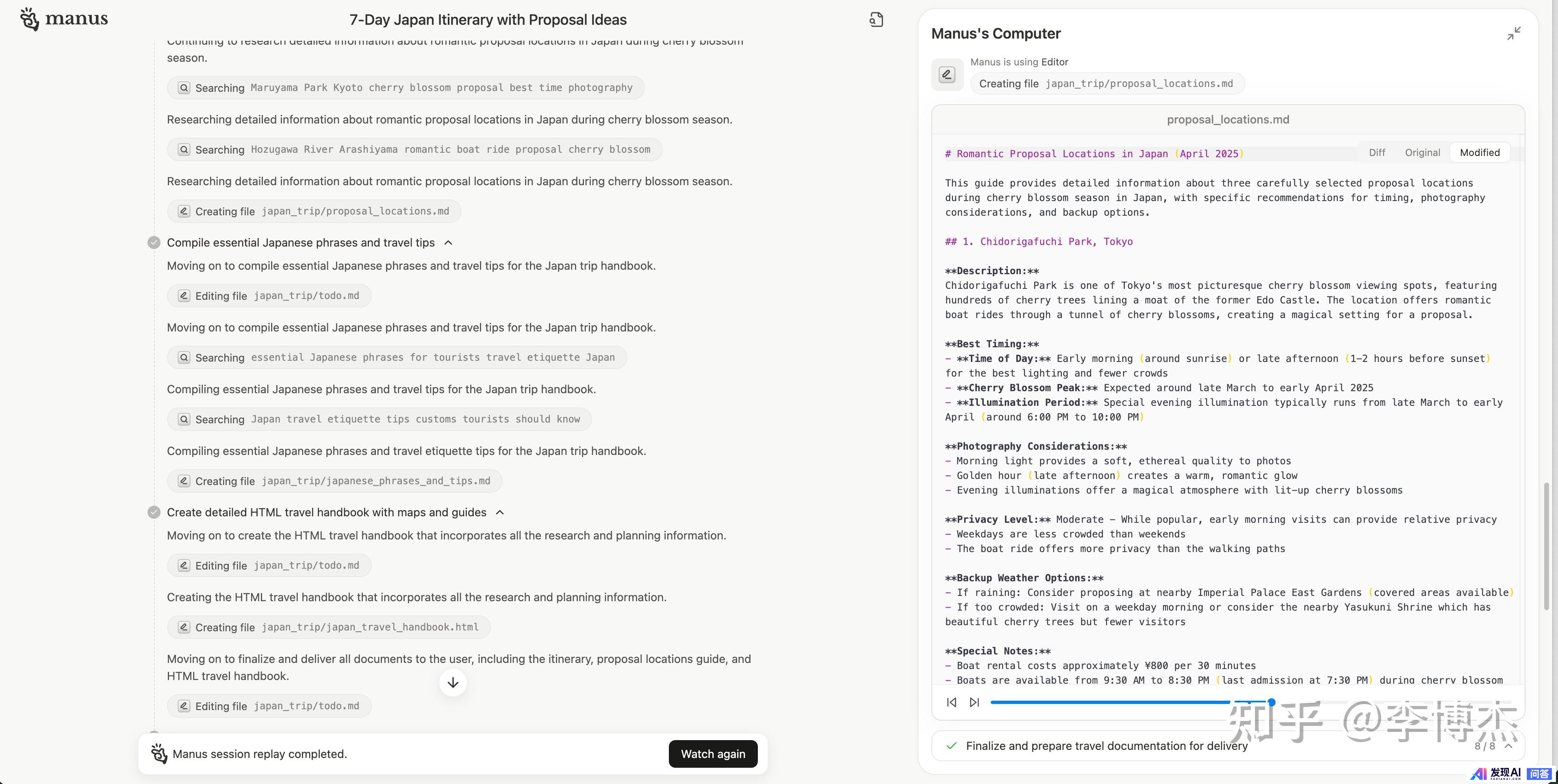Collapse Compile essential Japanese phrases section

tap(448, 243)
